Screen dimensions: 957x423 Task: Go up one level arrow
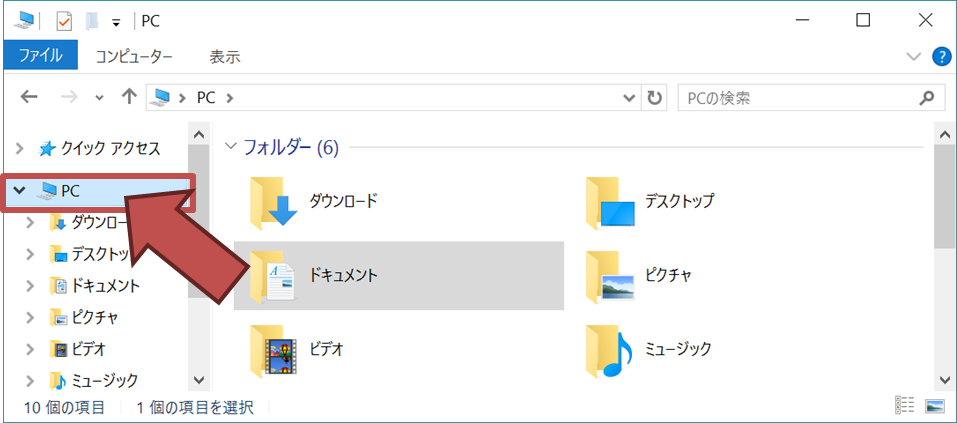click(x=128, y=97)
